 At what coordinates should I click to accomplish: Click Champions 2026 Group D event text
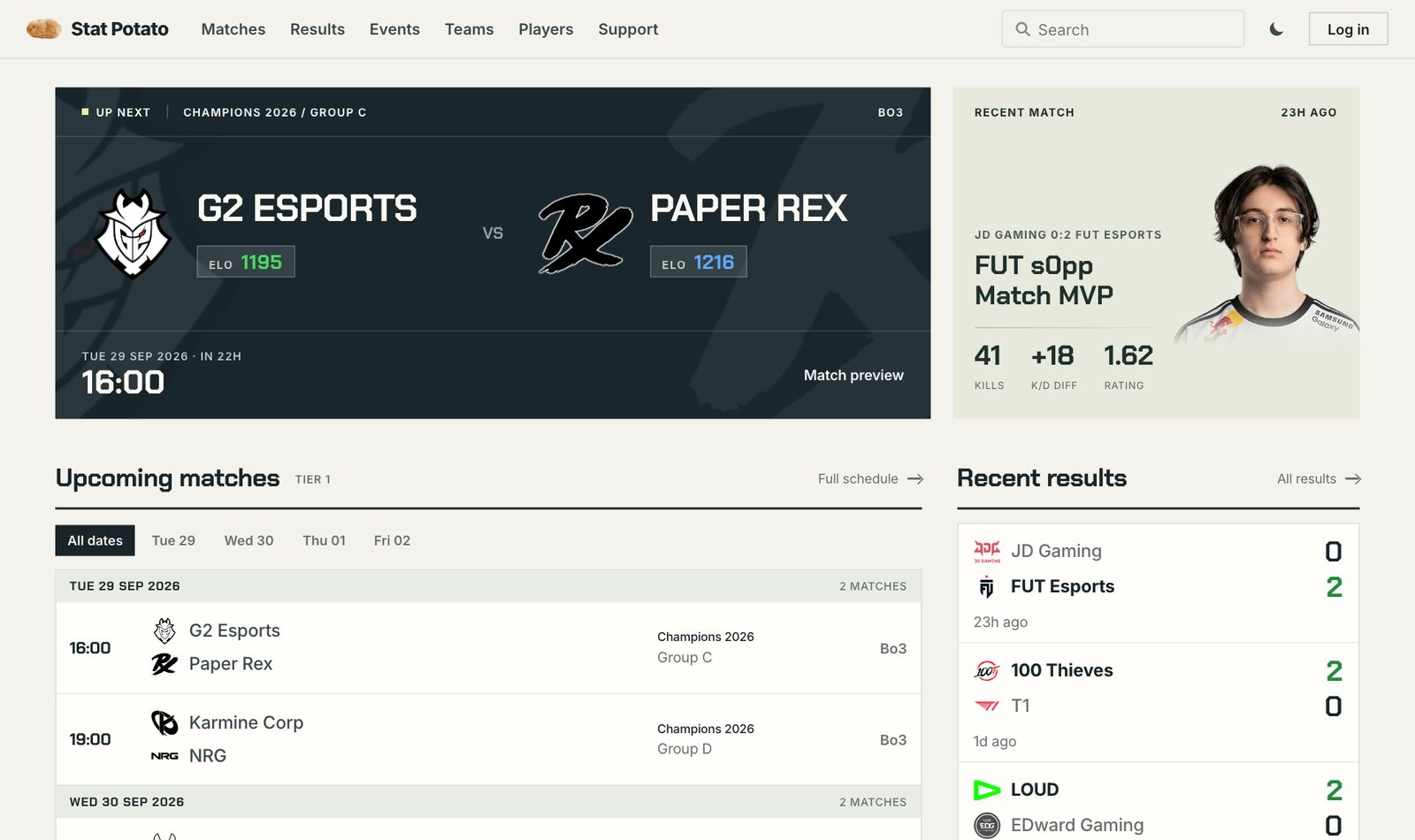706,739
